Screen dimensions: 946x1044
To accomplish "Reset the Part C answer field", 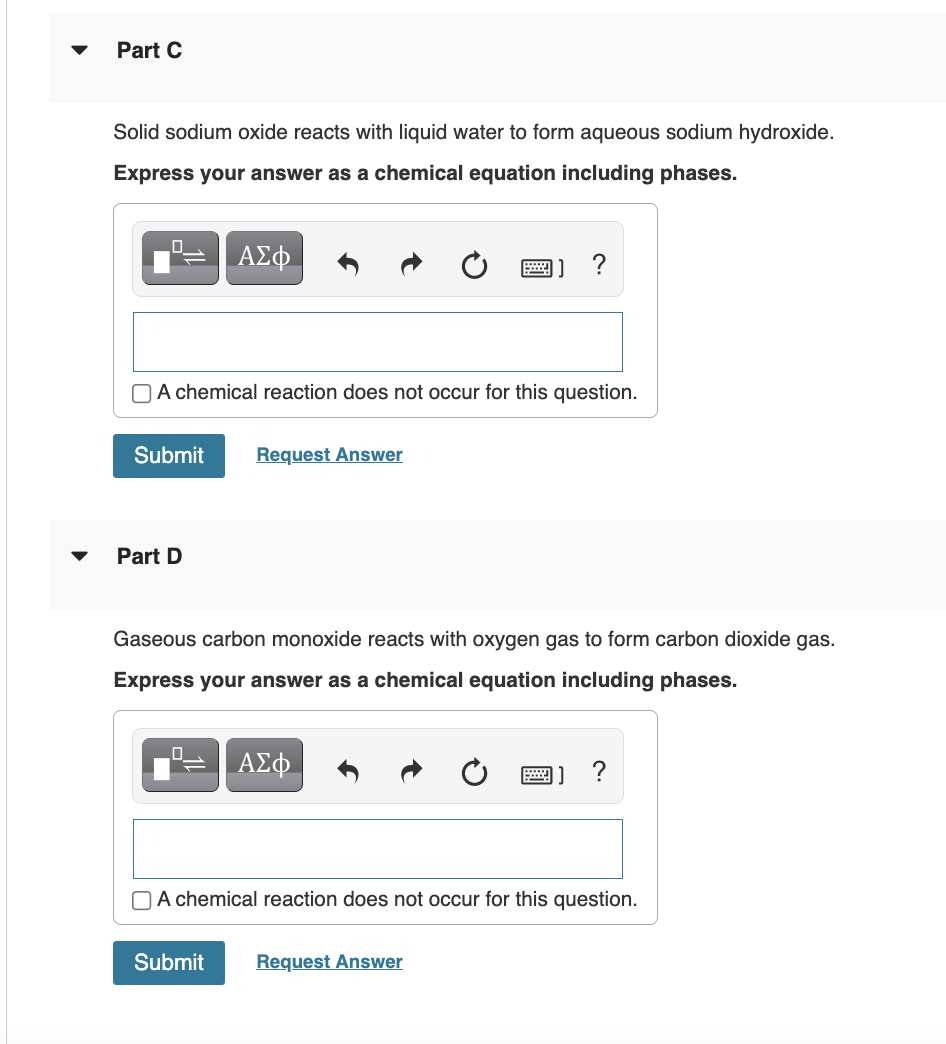I will coord(474,265).
